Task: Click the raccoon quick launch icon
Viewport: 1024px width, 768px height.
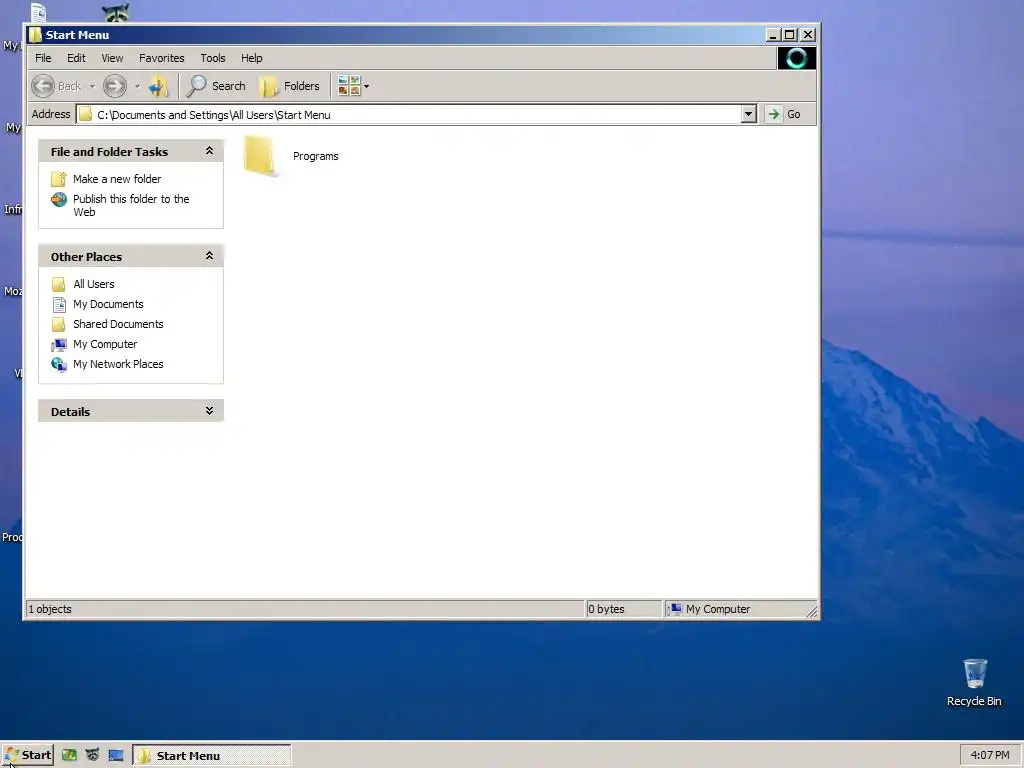Action: [x=93, y=755]
